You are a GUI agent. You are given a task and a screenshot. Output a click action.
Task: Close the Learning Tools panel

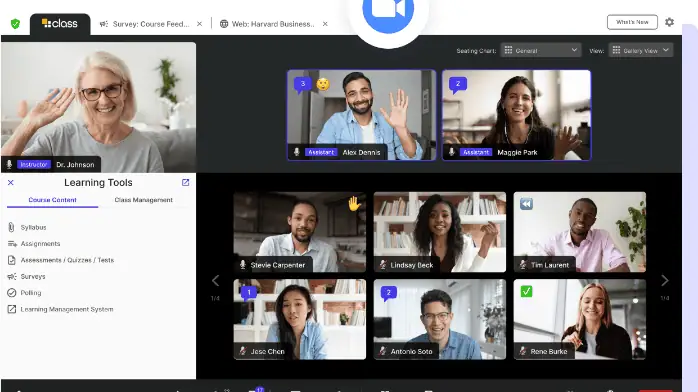point(11,182)
